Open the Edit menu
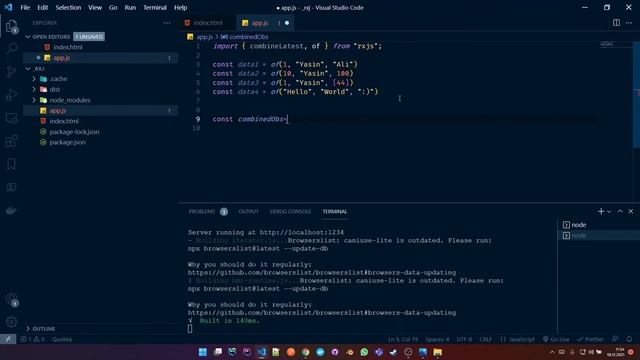640x360 pixels. pos(42,7)
